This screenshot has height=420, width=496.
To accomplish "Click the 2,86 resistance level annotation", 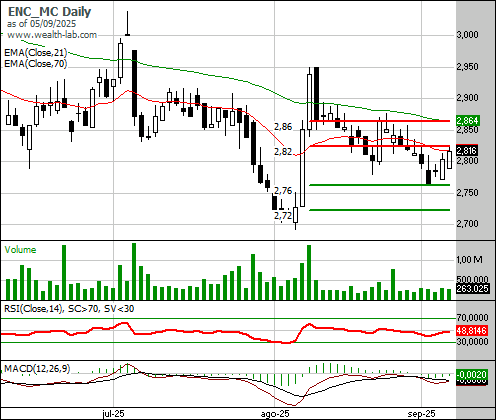I will (283, 127).
